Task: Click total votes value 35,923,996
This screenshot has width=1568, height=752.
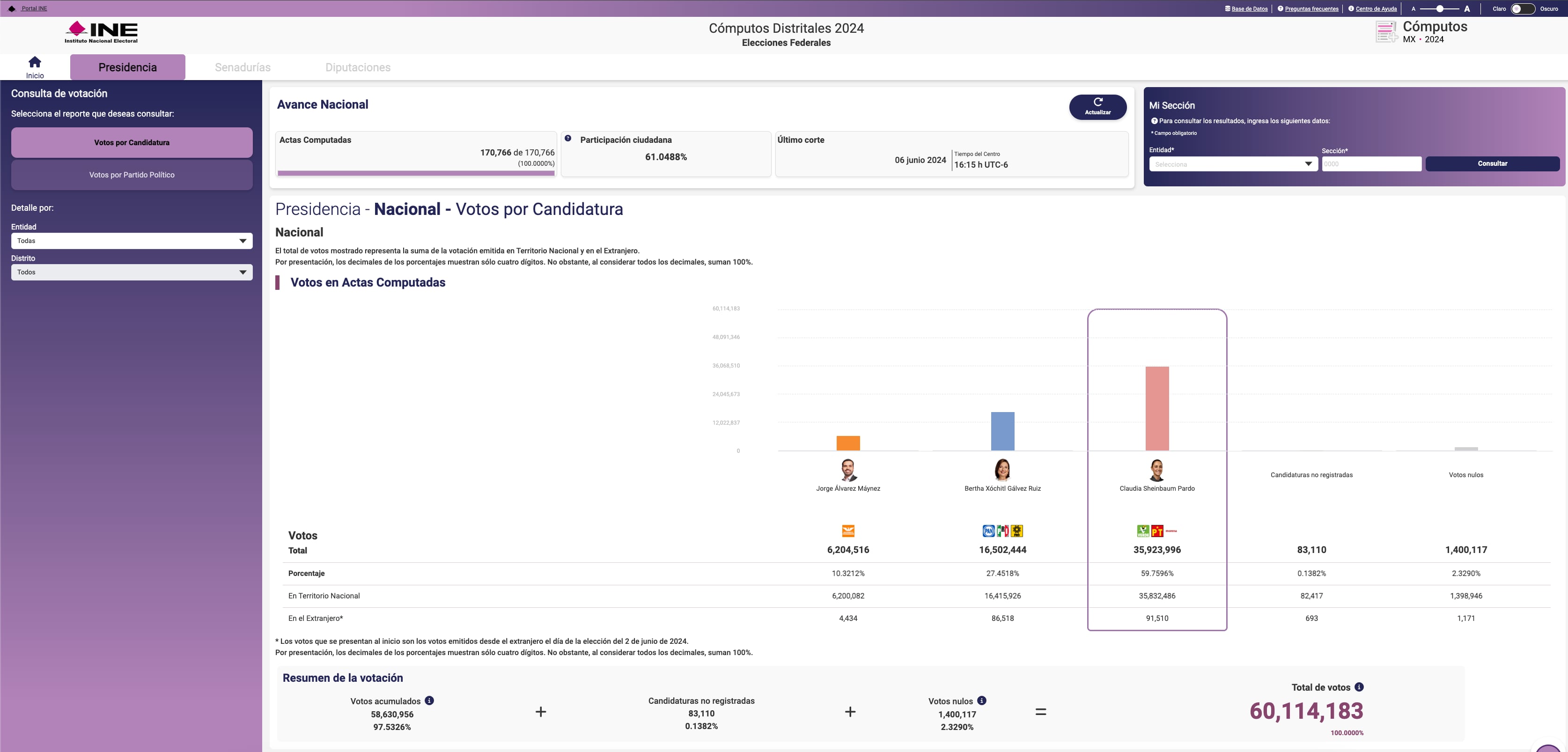Action: coord(1157,549)
